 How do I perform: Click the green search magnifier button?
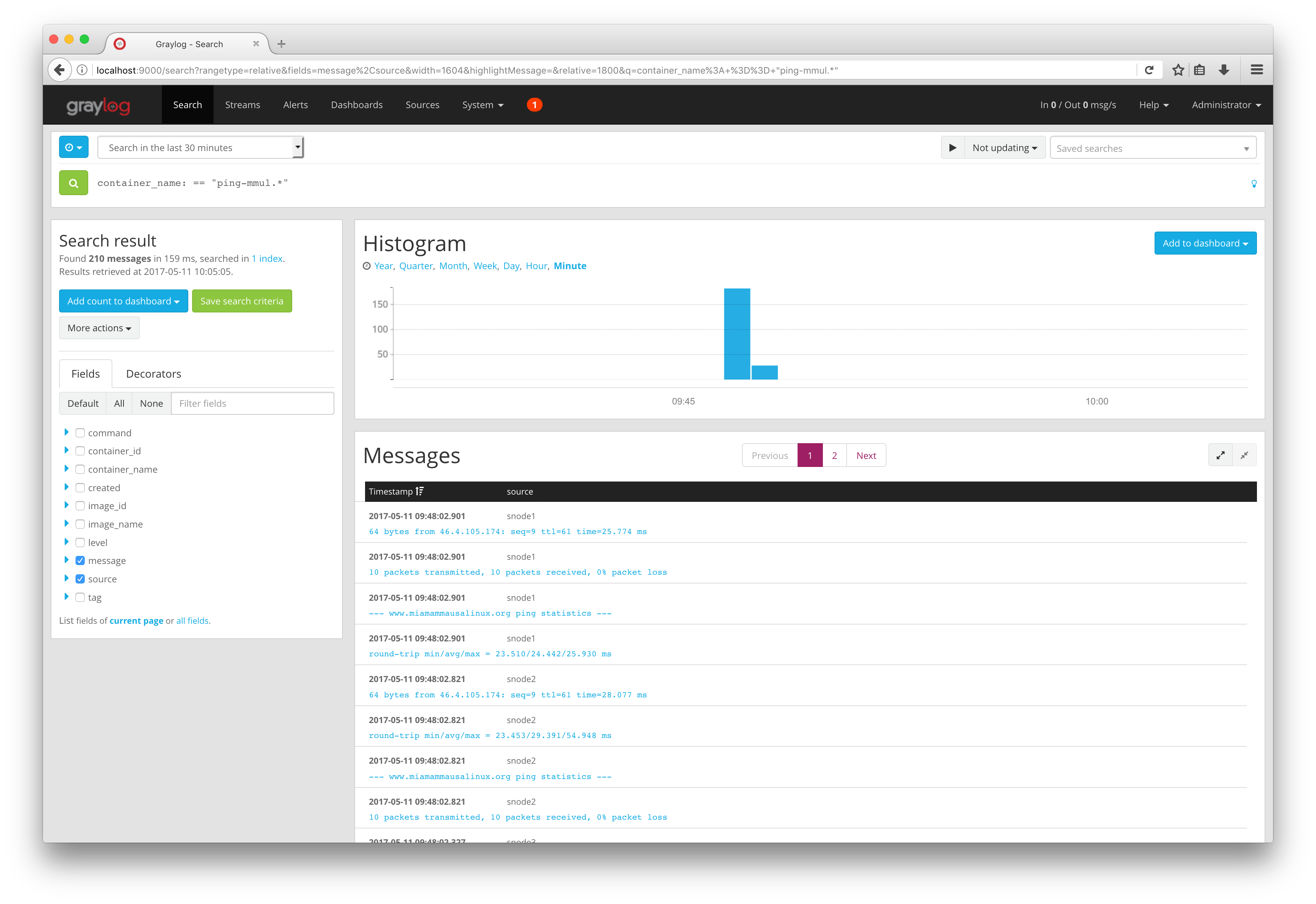(x=74, y=183)
